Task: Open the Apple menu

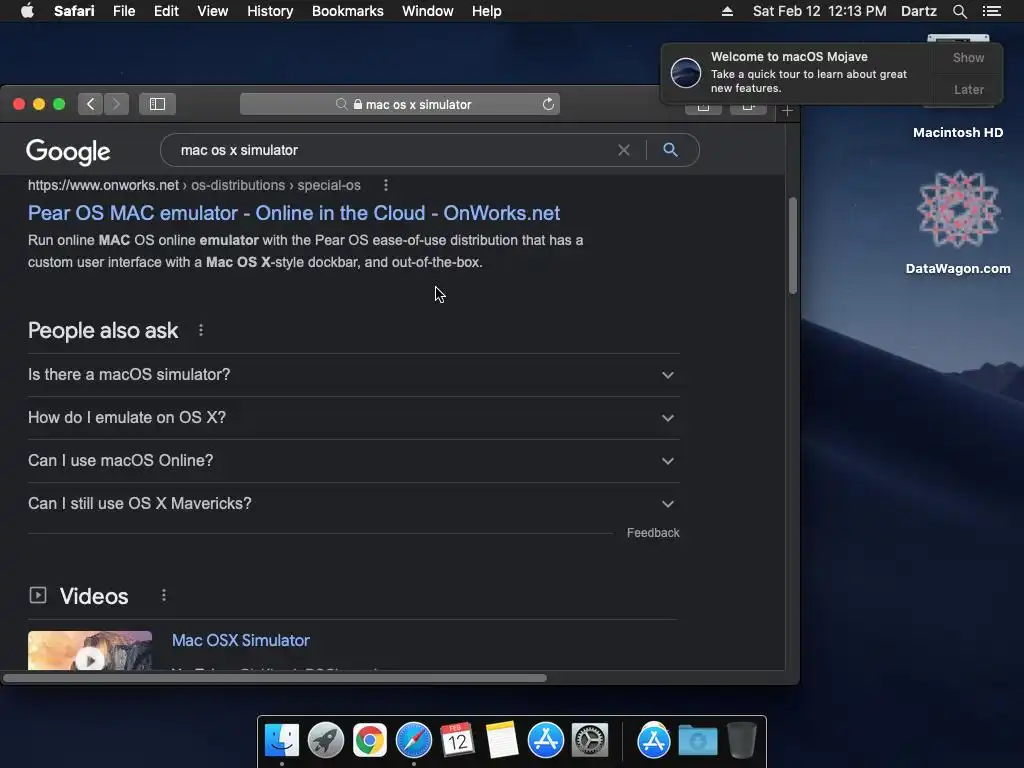Action: click(27, 11)
